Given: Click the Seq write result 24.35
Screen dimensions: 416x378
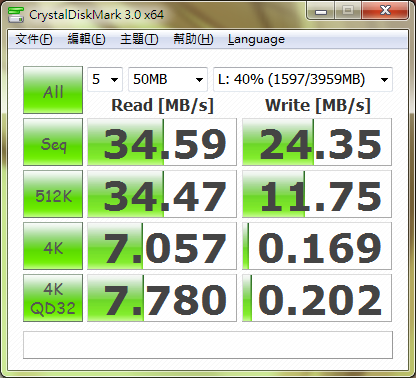Looking at the screenshot, I should 317,142.
